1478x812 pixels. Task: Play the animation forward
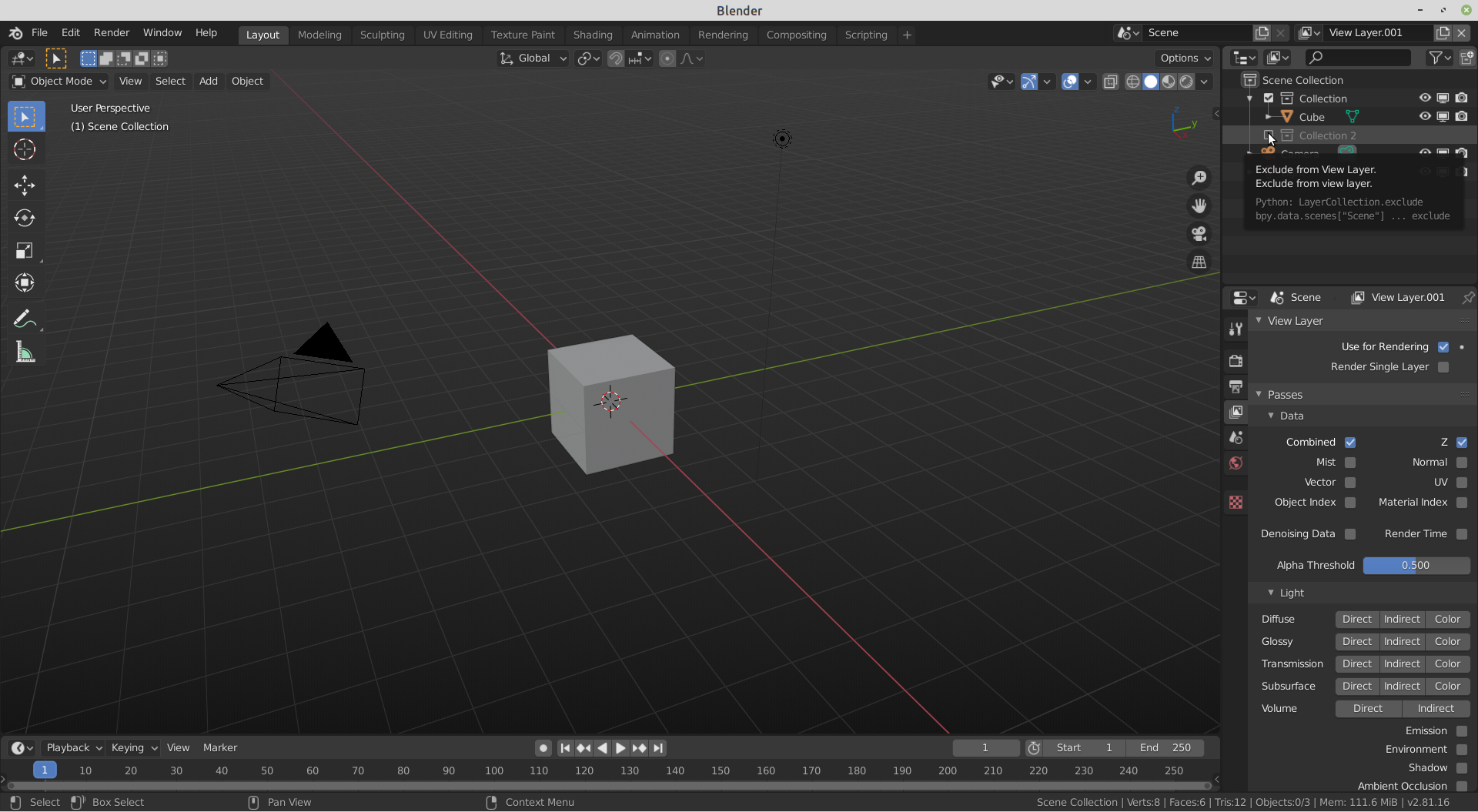point(620,748)
